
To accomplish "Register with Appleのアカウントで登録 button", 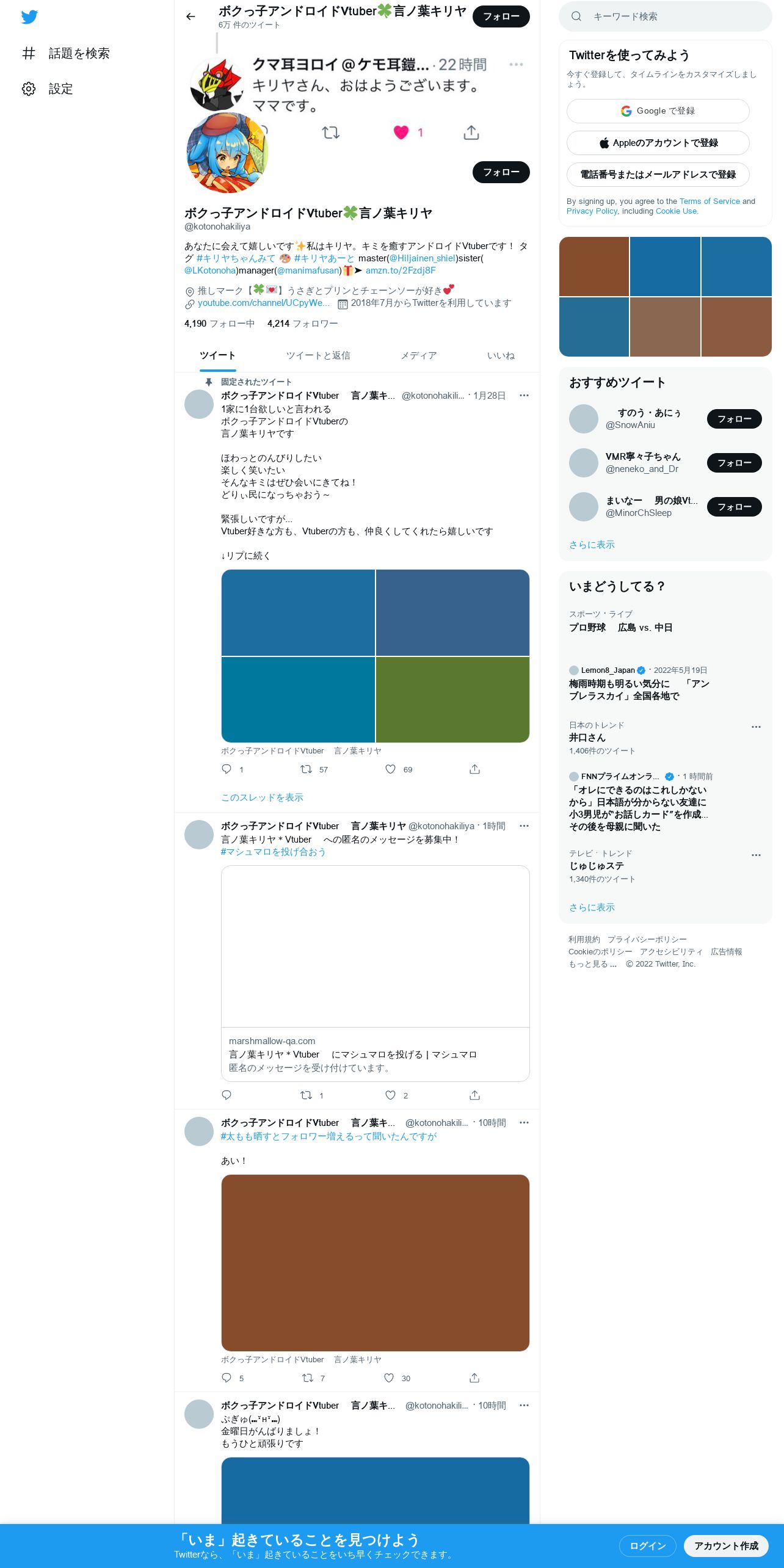I will pyautogui.click(x=658, y=143).
